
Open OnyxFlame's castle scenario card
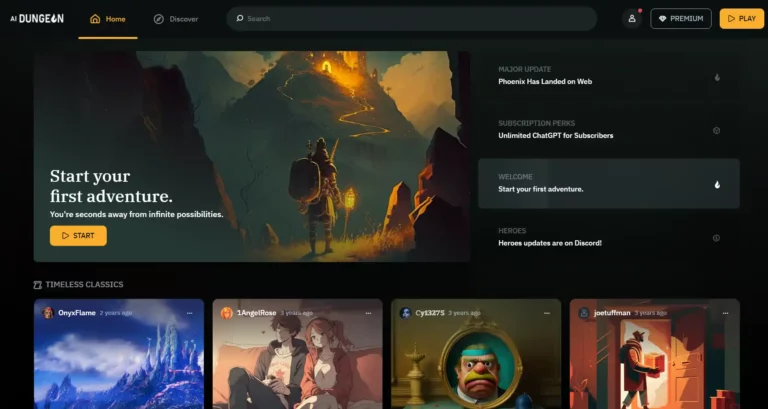pyautogui.click(x=119, y=354)
